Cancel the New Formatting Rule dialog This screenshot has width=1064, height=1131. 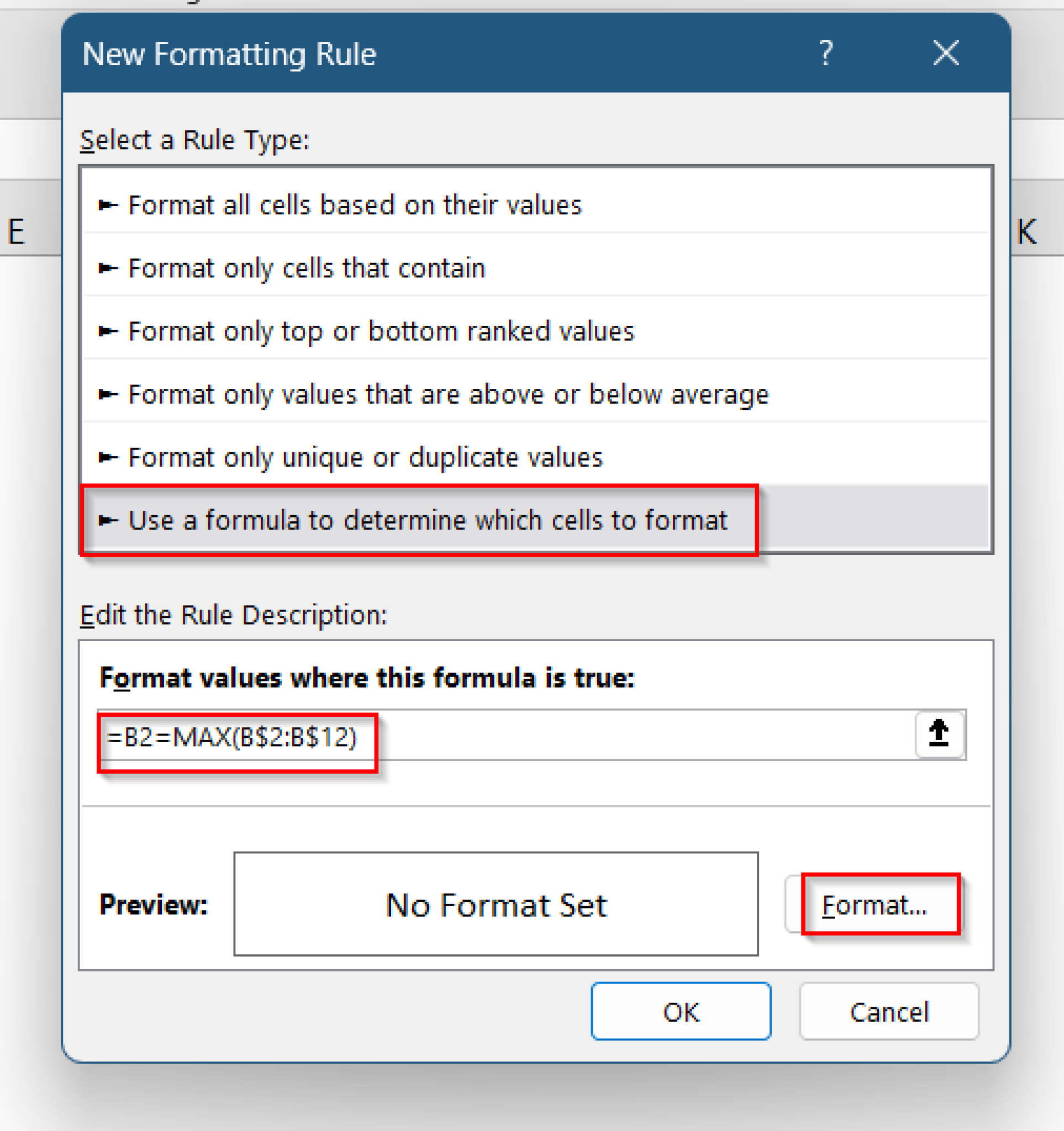pyautogui.click(x=889, y=1012)
